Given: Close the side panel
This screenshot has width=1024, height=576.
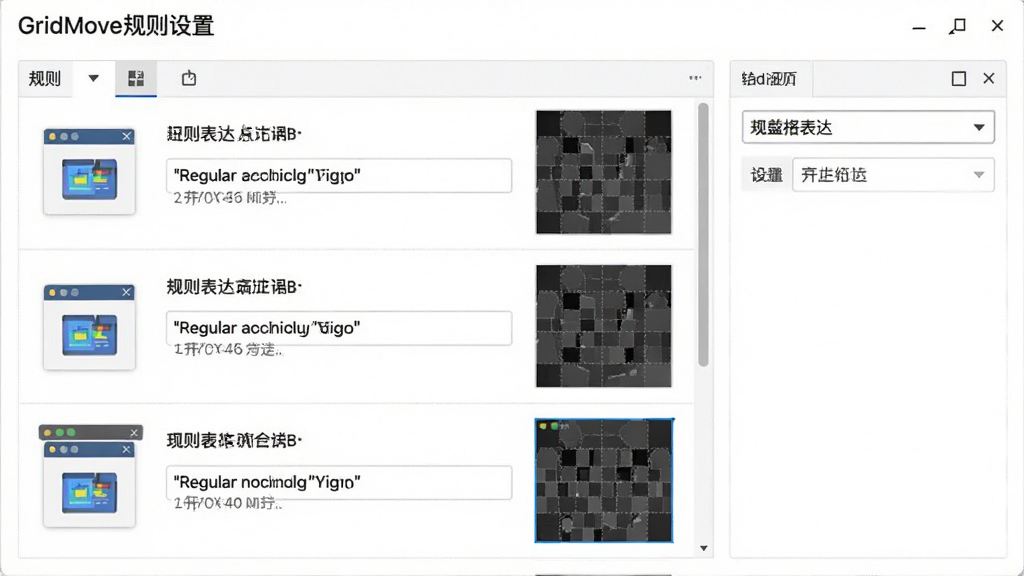Looking at the screenshot, I should [989, 78].
